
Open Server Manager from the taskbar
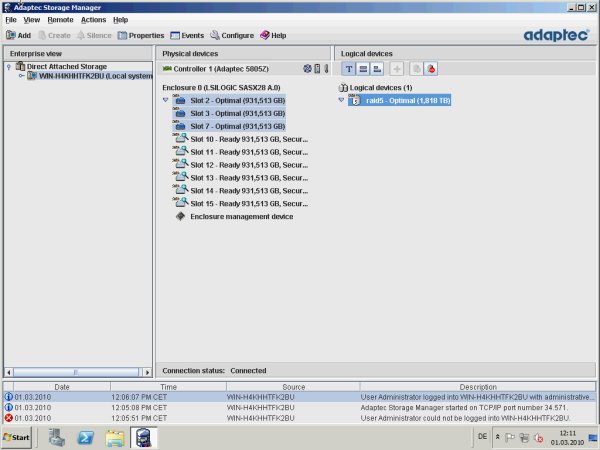[57, 437]
